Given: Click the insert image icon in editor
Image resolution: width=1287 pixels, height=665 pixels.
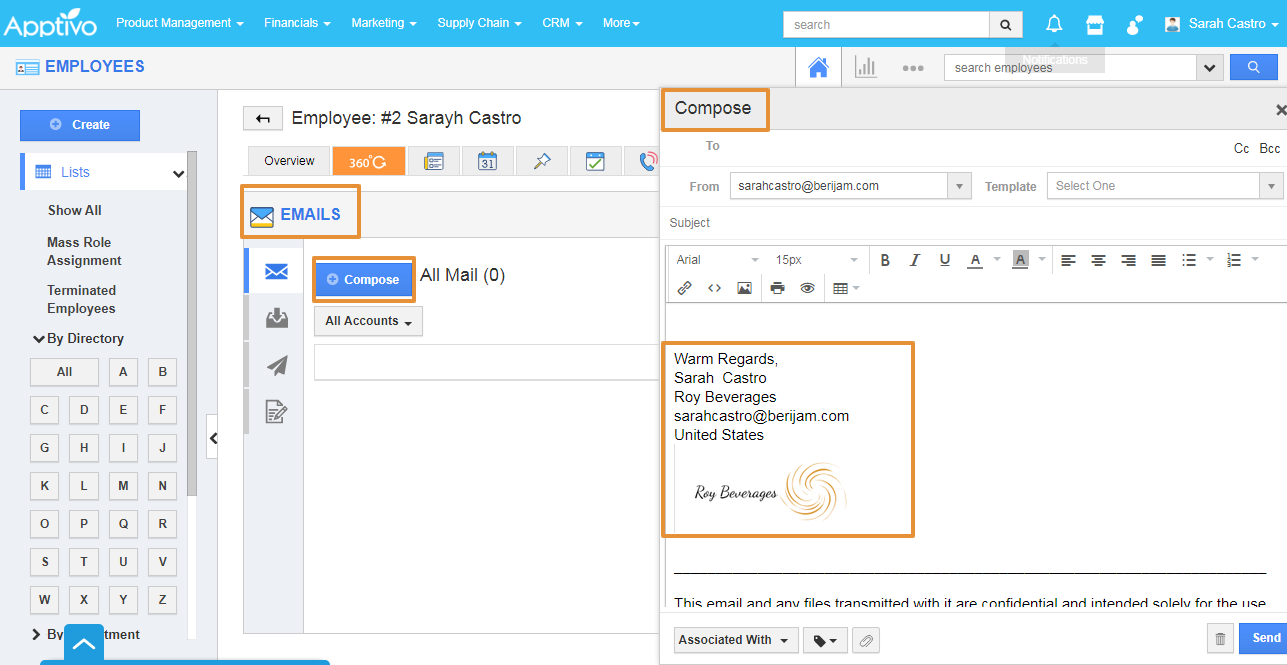Looking at the screenshot, I should click(x=744, y=288).
